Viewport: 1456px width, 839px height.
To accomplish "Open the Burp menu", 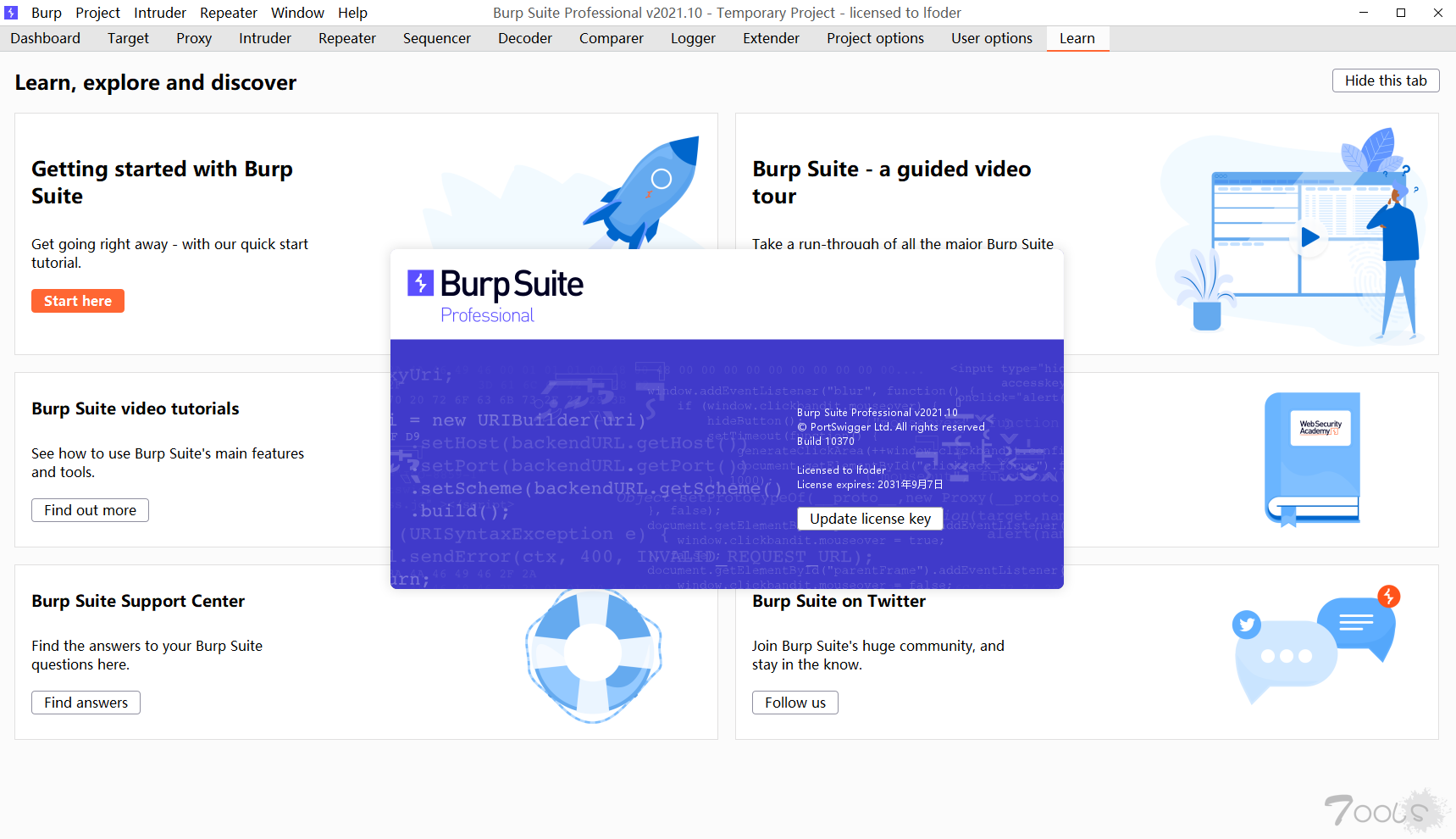I will click(x=47, y=13).
